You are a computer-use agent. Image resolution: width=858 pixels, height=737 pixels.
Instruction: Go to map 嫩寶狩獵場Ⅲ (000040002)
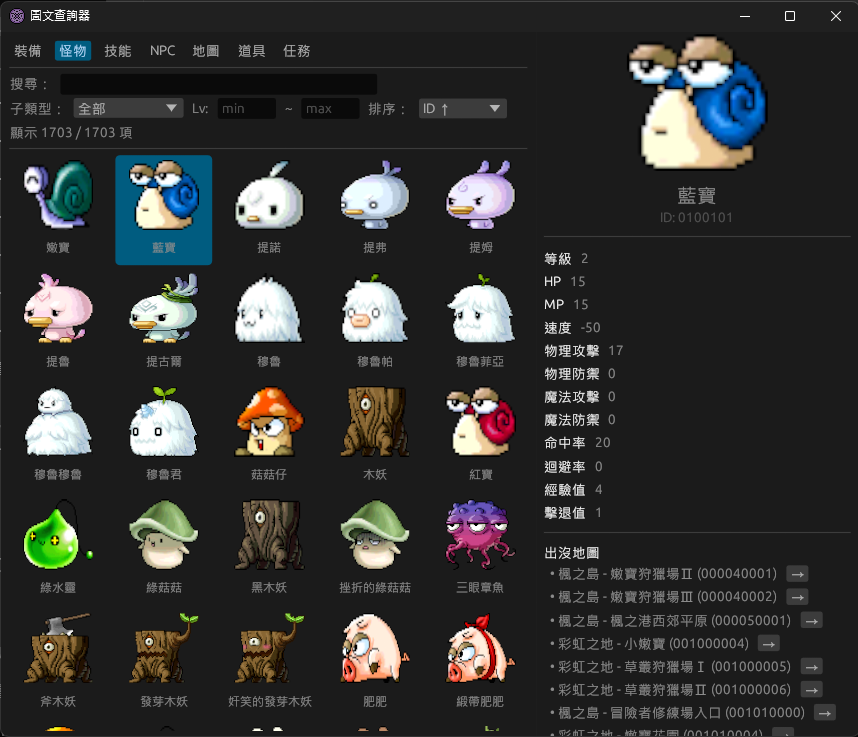(x=797, y=597)
